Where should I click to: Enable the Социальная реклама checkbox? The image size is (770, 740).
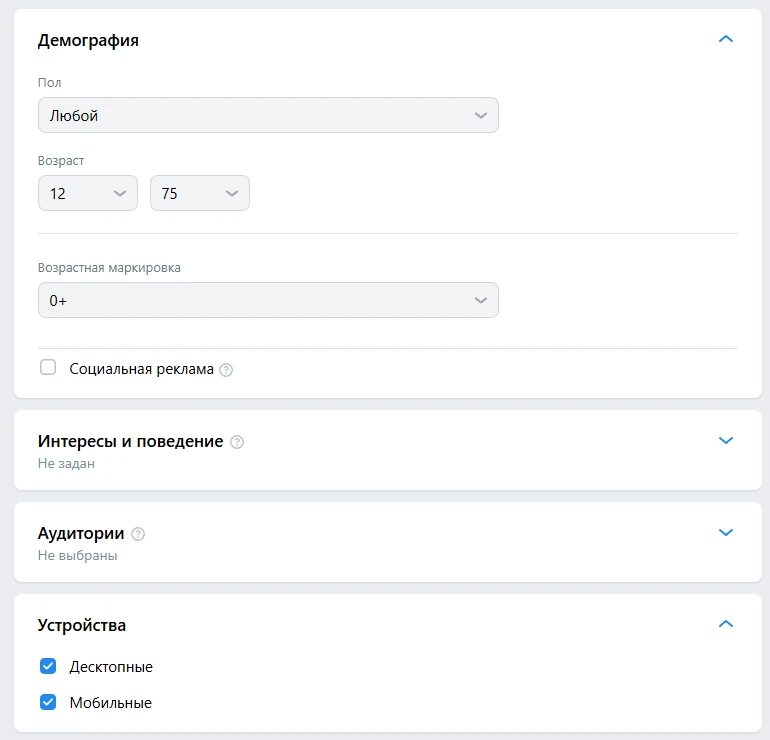pos(48,368)
